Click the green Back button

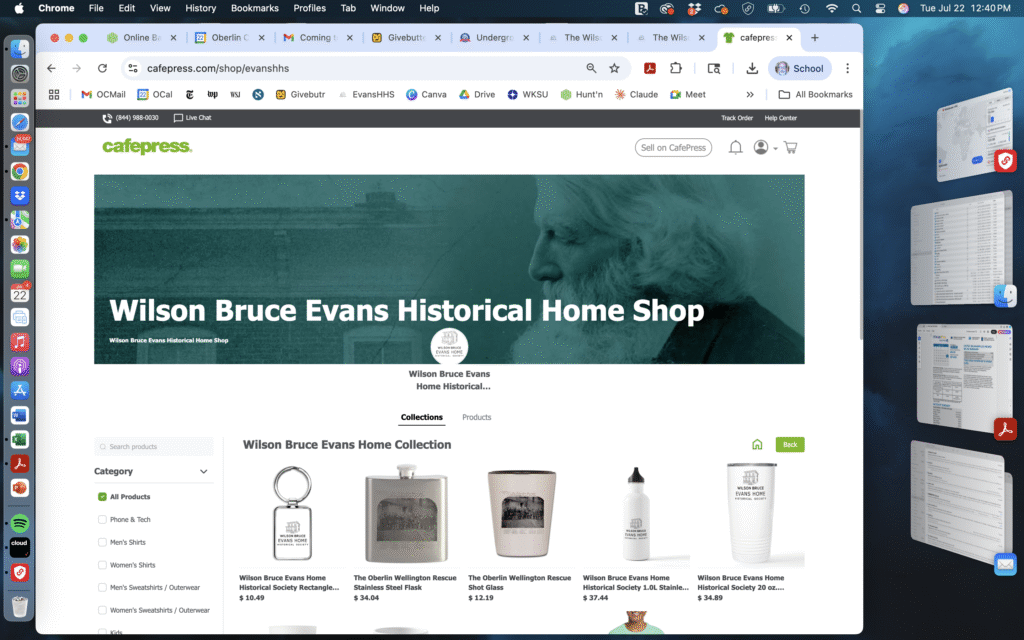point(790,445)
